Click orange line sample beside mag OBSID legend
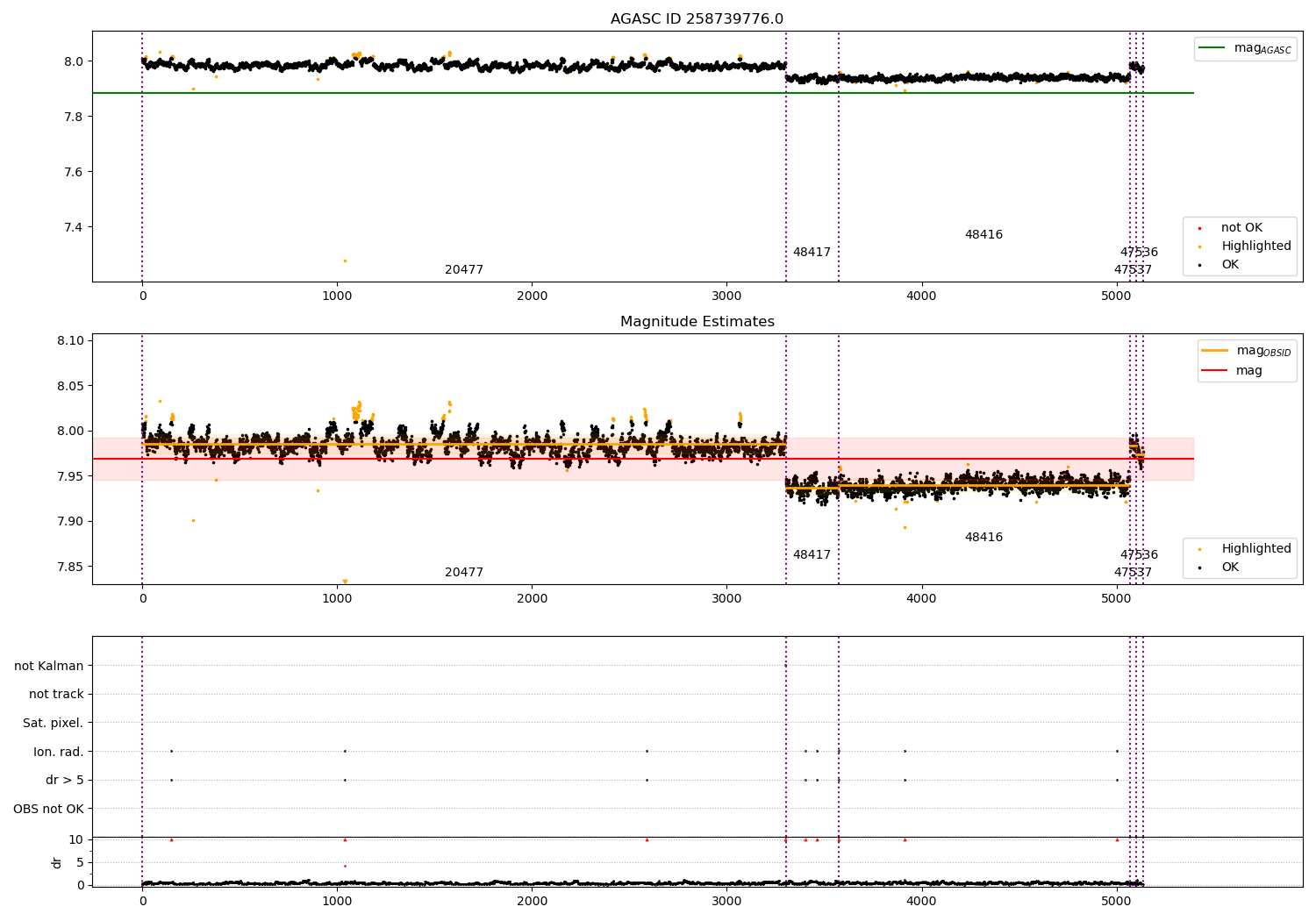The width and height of the screenshot is (1316, 921). coord(1215,351)
